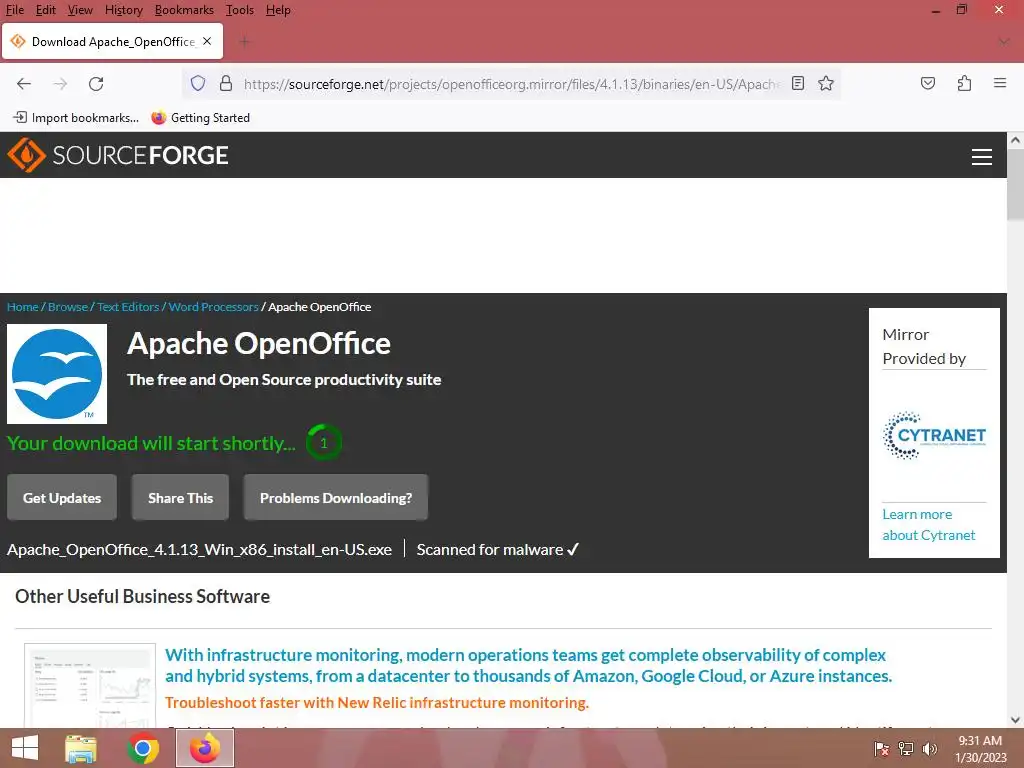This screenshot has width=1024, height=768.
Task: Click the URL address bar field
Action: point(511,84)
